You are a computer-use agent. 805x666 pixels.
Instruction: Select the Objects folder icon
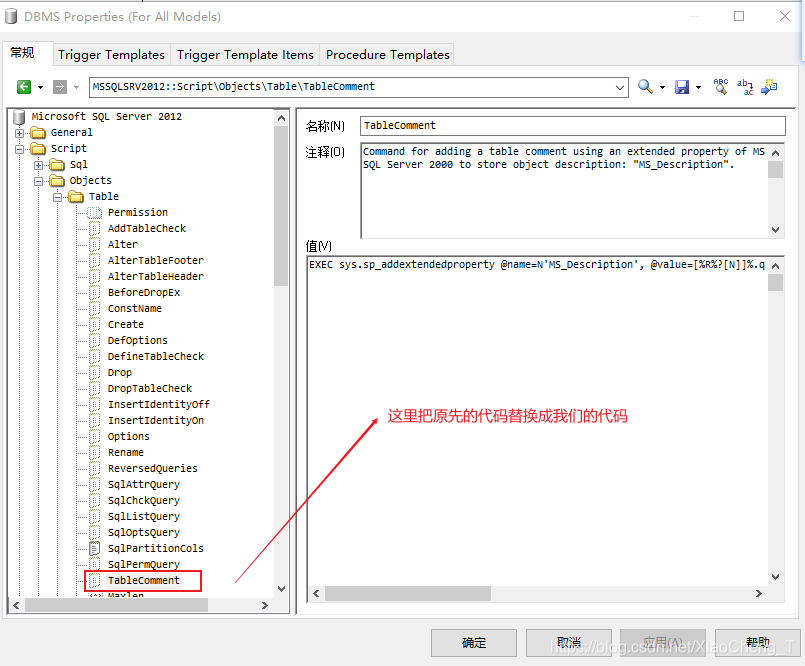[x=57, y=181]
